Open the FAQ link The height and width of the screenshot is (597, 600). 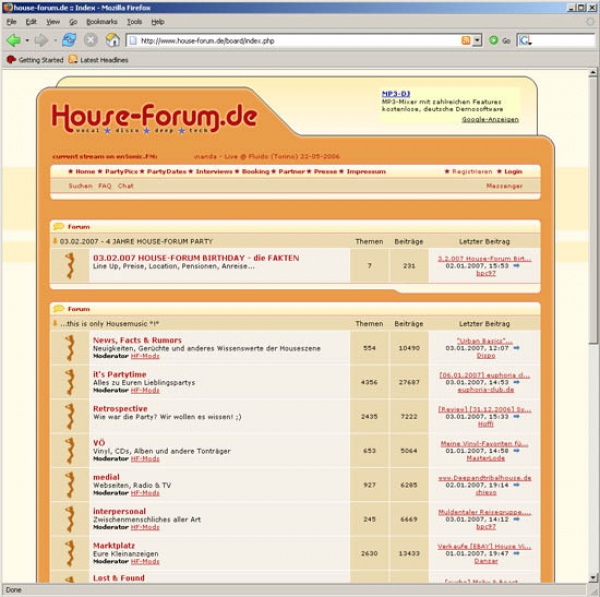click(x=104, y=186)
